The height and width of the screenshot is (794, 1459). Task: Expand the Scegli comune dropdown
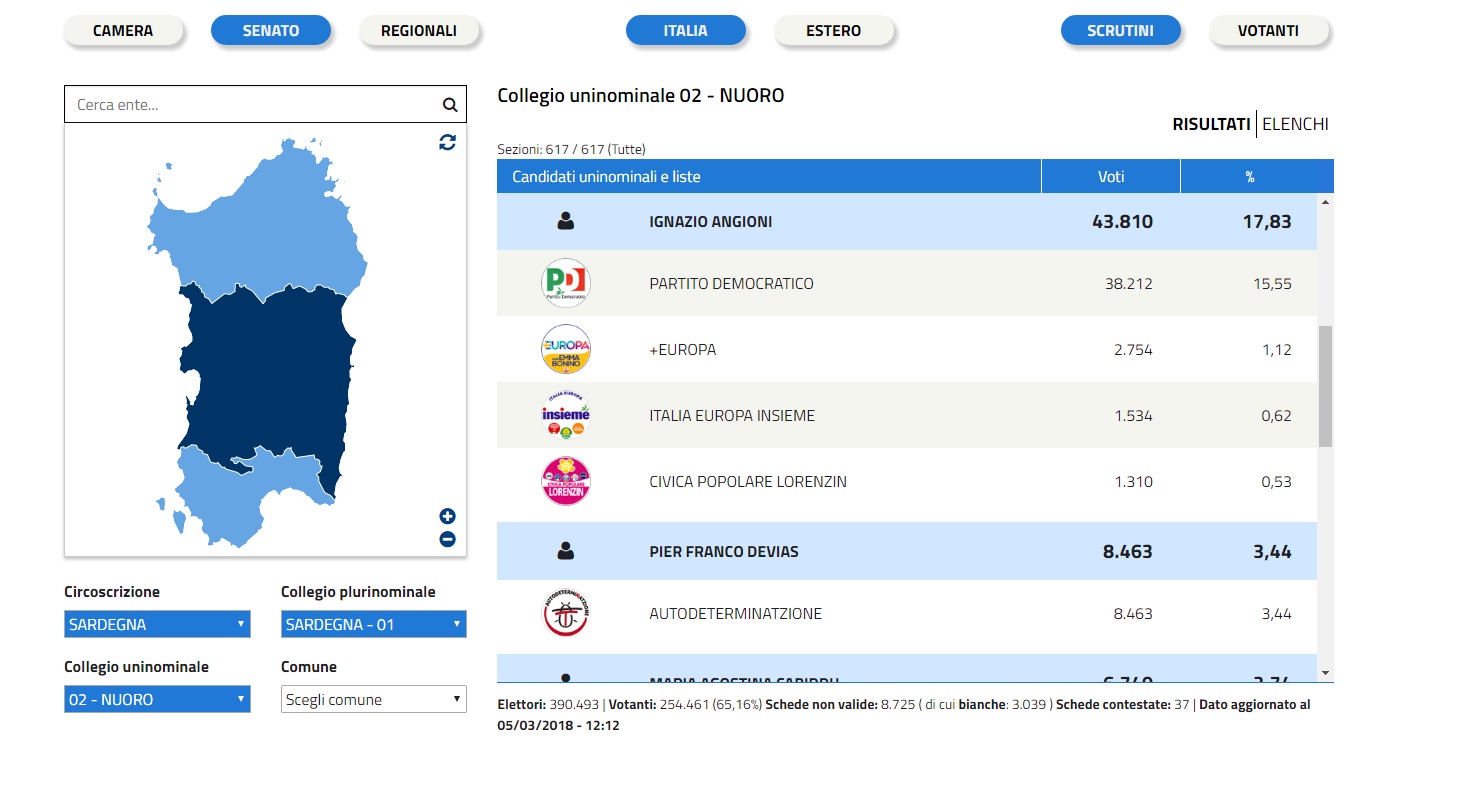[x=373, y=700]
